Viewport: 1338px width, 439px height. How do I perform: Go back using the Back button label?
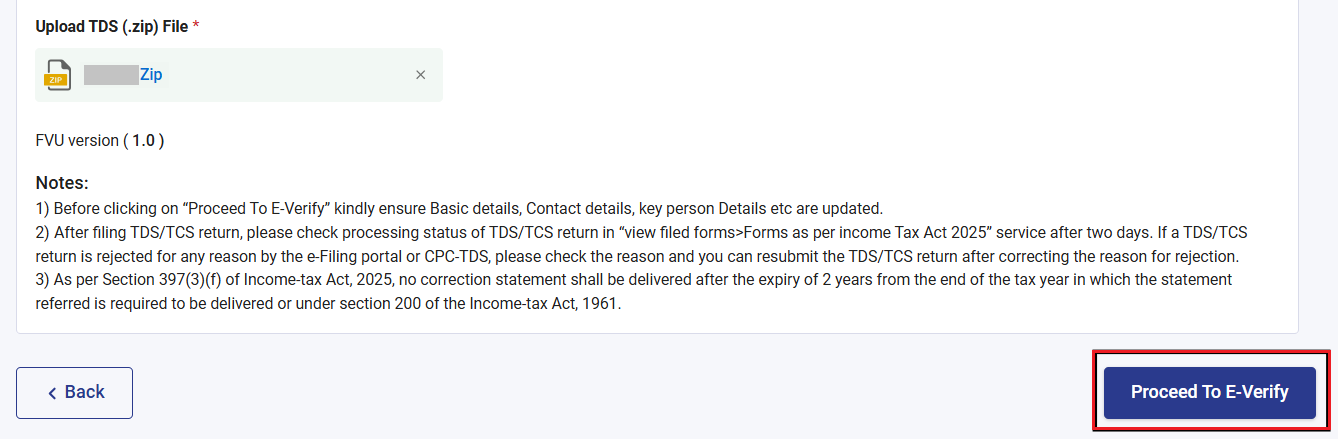point(85,392)
